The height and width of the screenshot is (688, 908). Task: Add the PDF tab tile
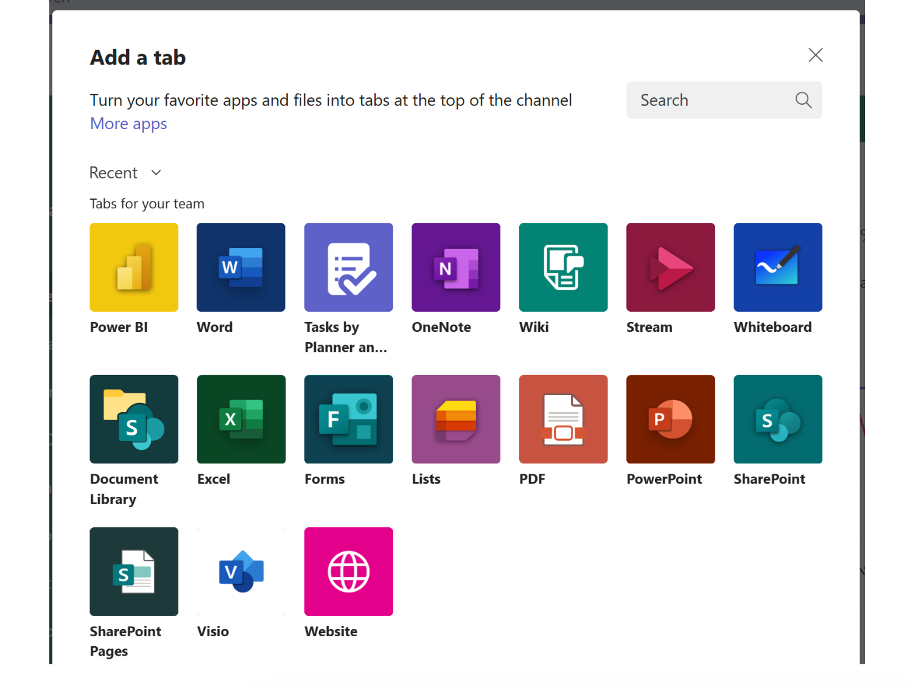563,419
